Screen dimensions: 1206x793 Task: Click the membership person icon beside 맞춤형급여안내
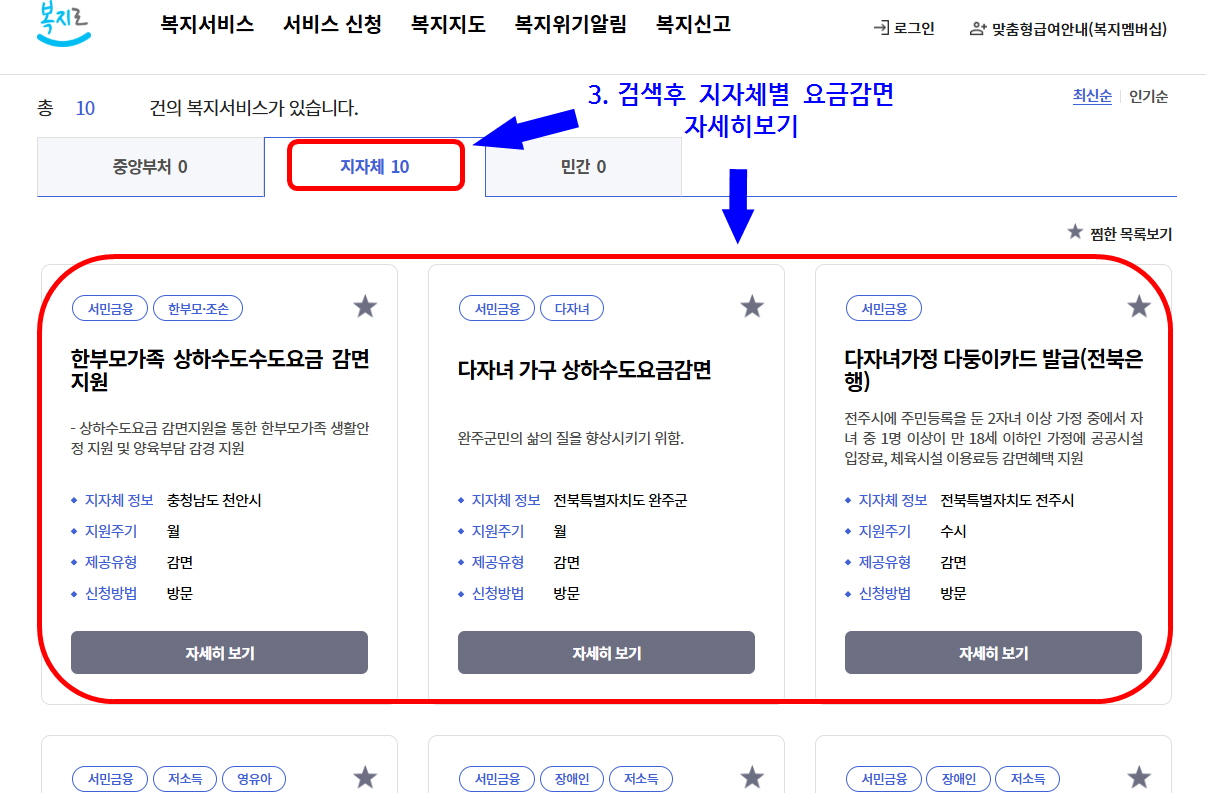coord(978,29)
